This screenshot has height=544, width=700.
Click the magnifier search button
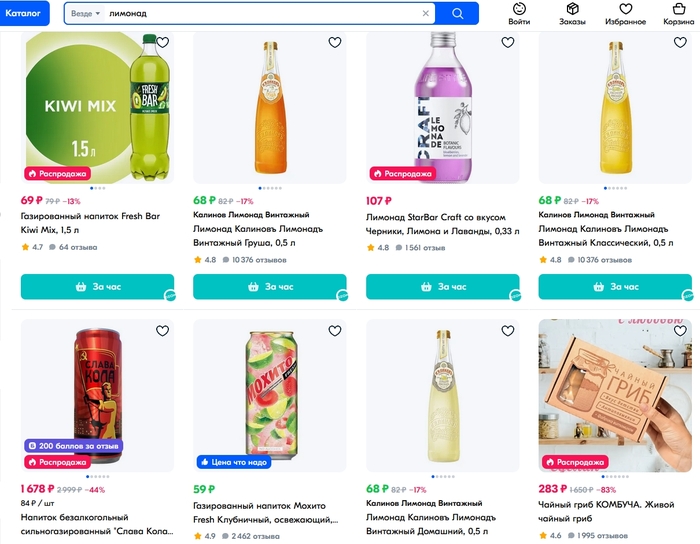point(458,14)
